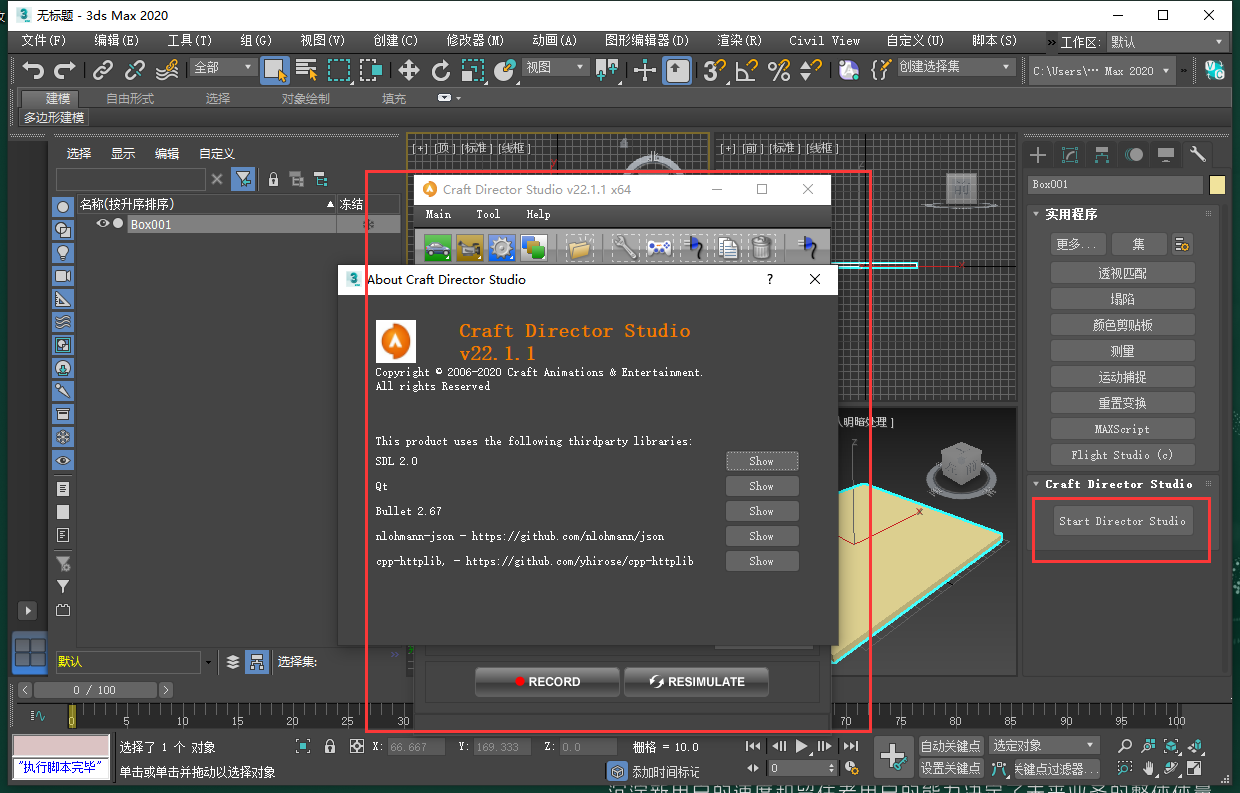Toggle visibility eye of Box001

click(102, 224)
